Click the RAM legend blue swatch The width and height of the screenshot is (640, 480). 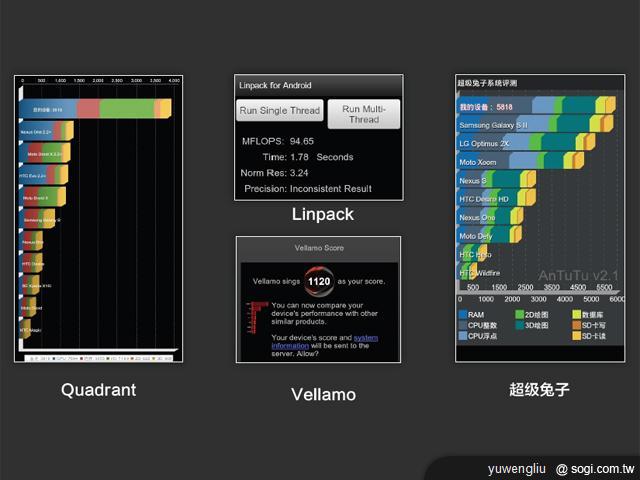coord(461,314)
